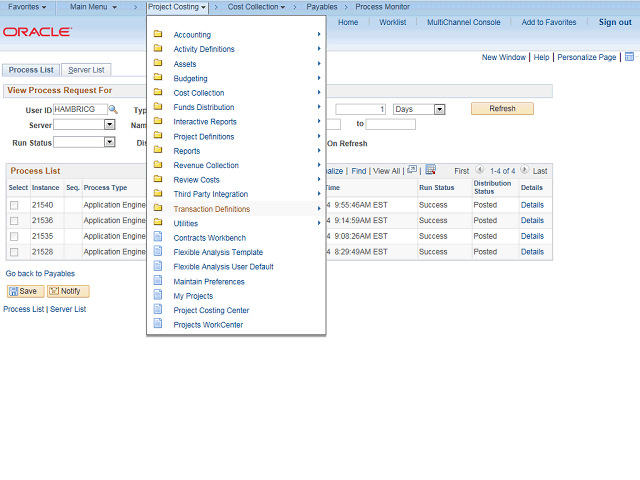Click the My Projects page icon
The width and height of the screenshot is (640, 480).
[158, 295]
